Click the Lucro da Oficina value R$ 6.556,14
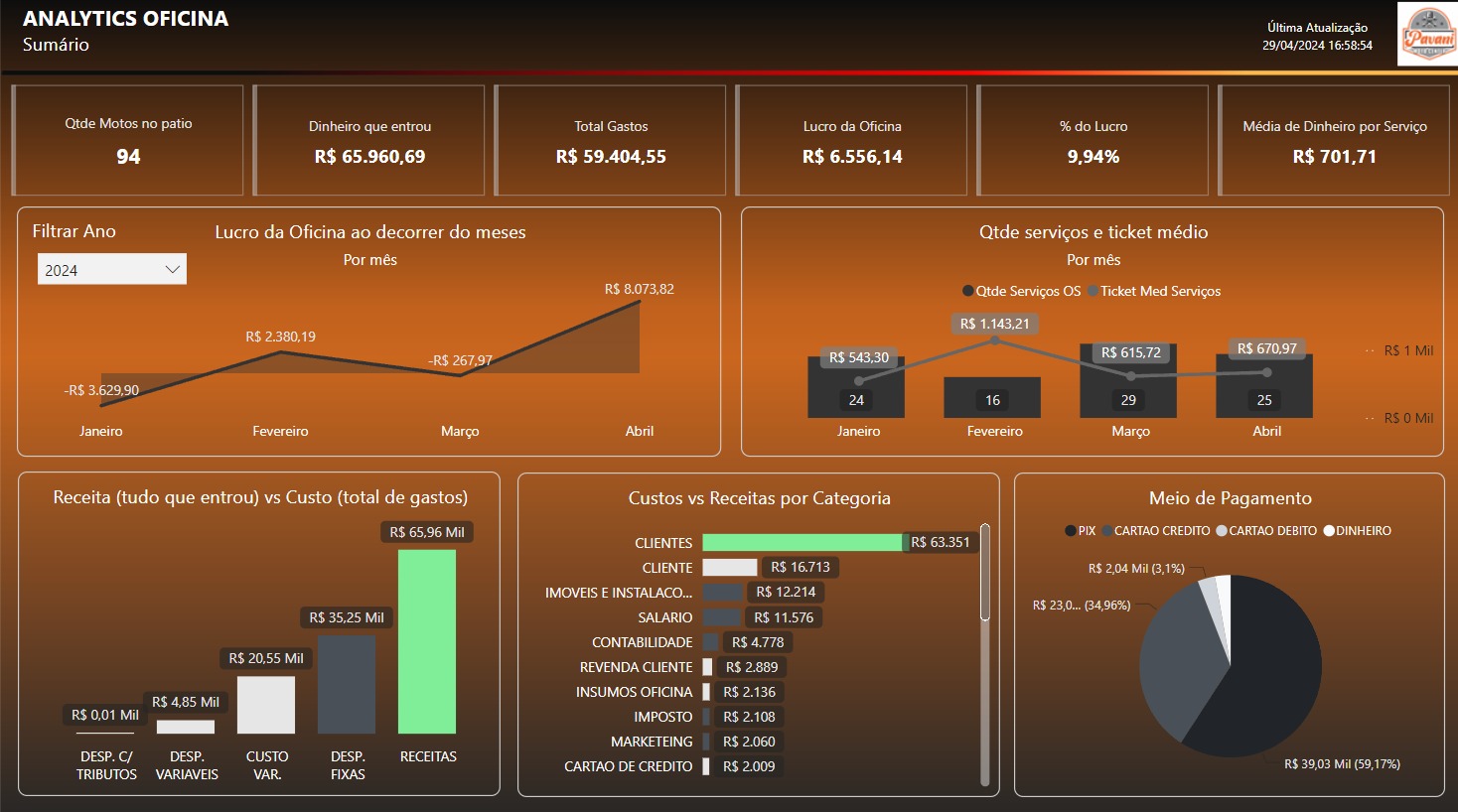The image size is (1458, 812). click(x=852, y=157)
